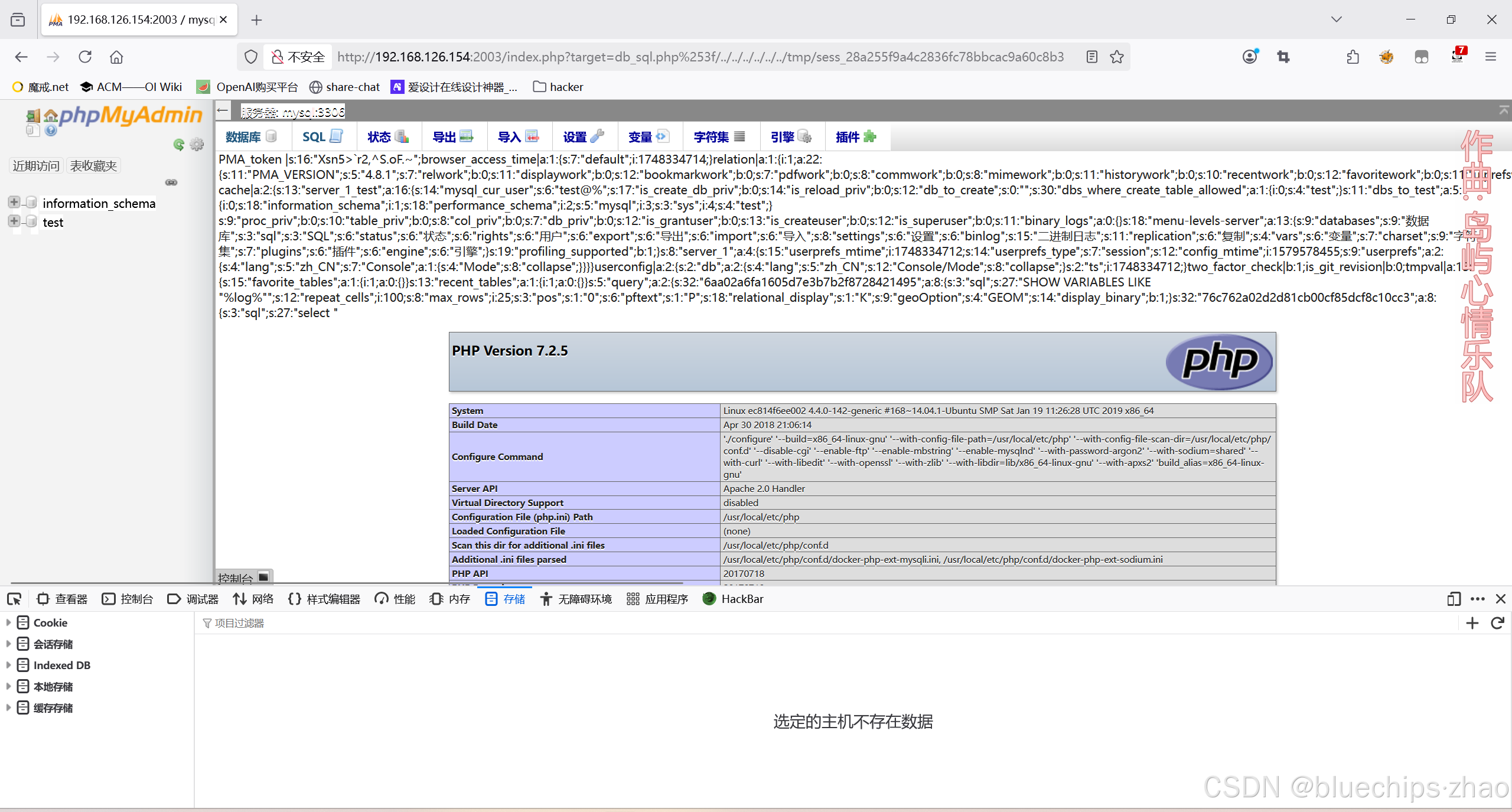Open the HackBar devtools panel
The image size is (1512, 812).
[x=733, y=599]
